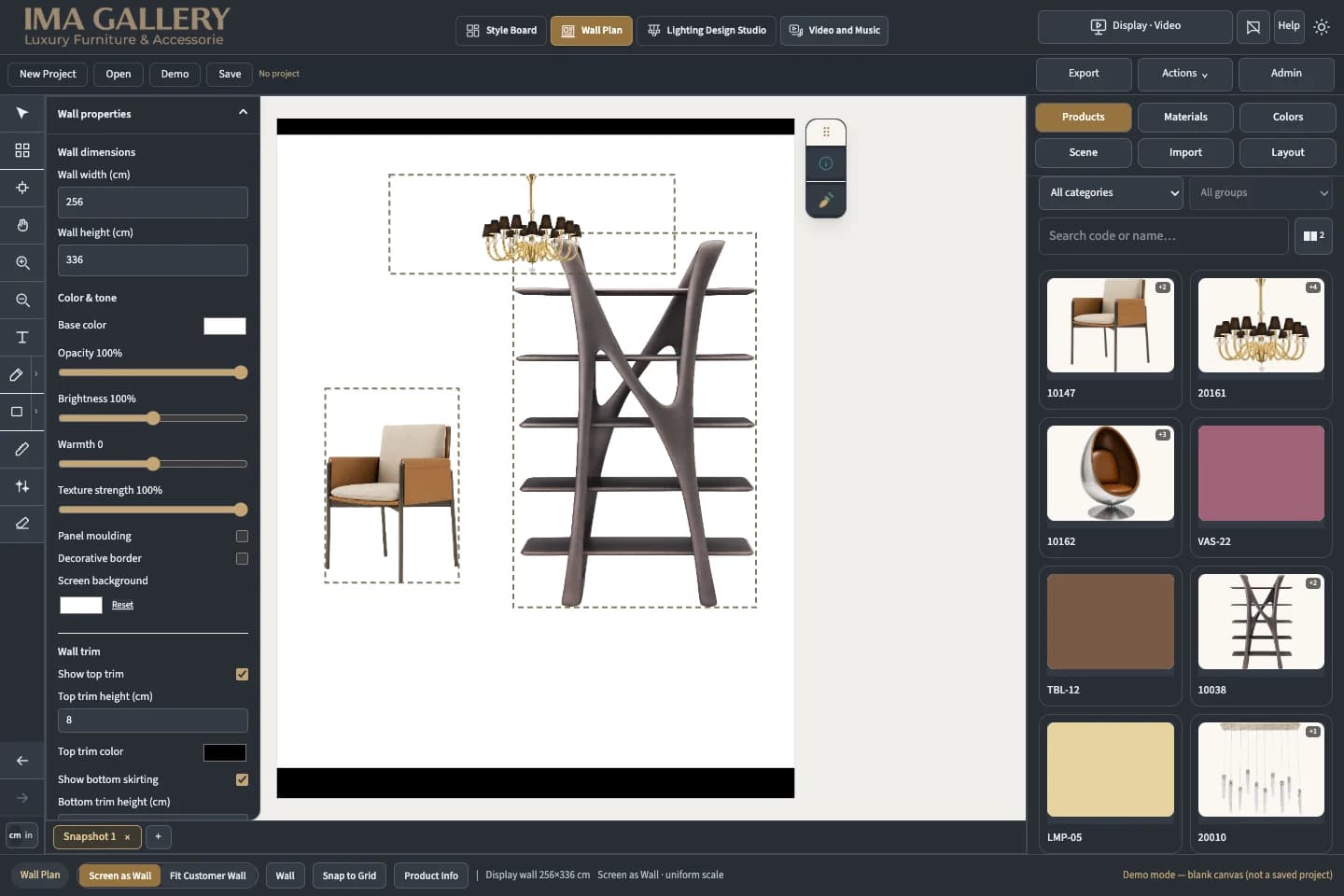Close the Snapshot 1 tab
Image resolution: width=1344 pixels, height=896 pixels.
pos(127,837)
